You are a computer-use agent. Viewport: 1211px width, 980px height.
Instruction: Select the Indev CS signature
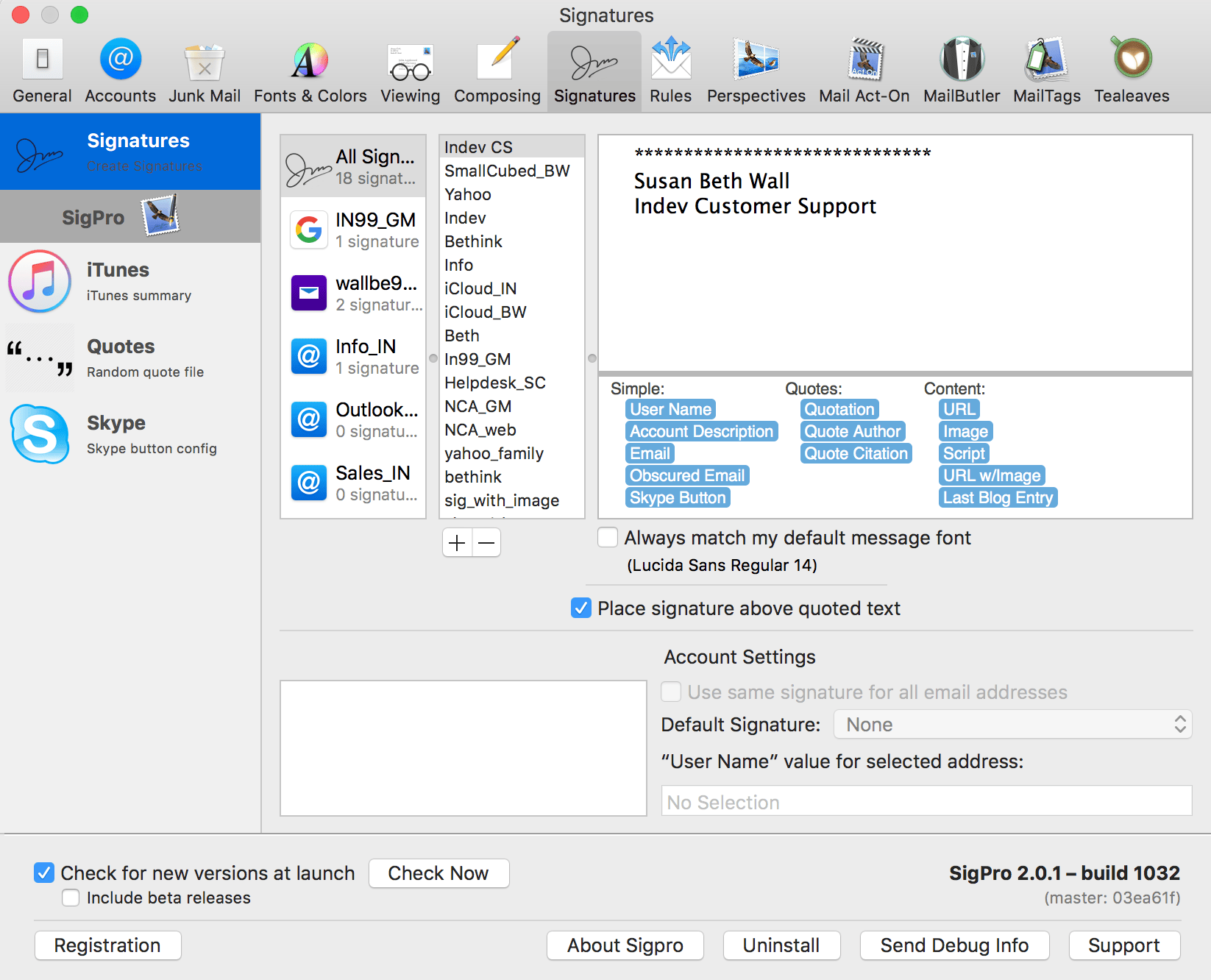(x=512, y=147)
